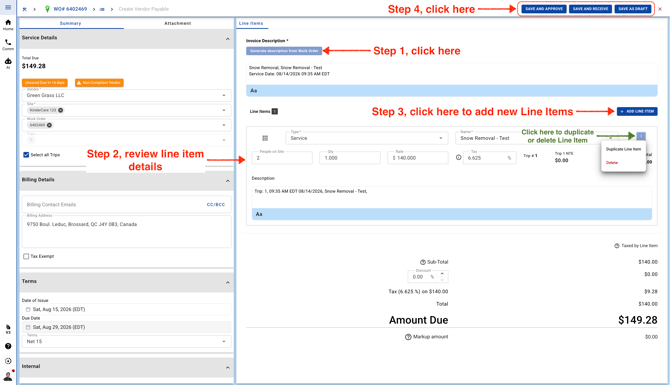Click the Unsaved Due in 14 days badge
Viewport: 670px width, 385px height.
tap(45, 83)
